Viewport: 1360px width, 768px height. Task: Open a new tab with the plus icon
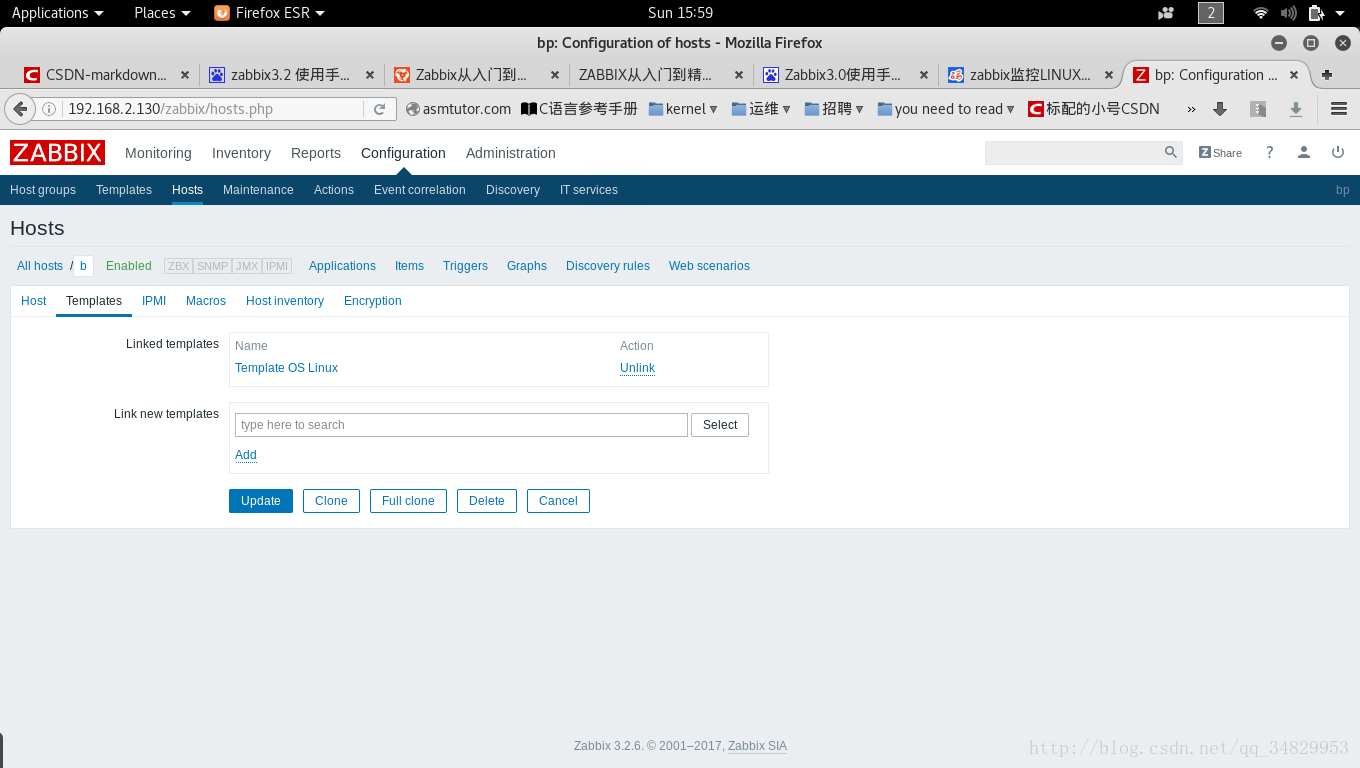pyautogui.click(x=1327, y=75)
